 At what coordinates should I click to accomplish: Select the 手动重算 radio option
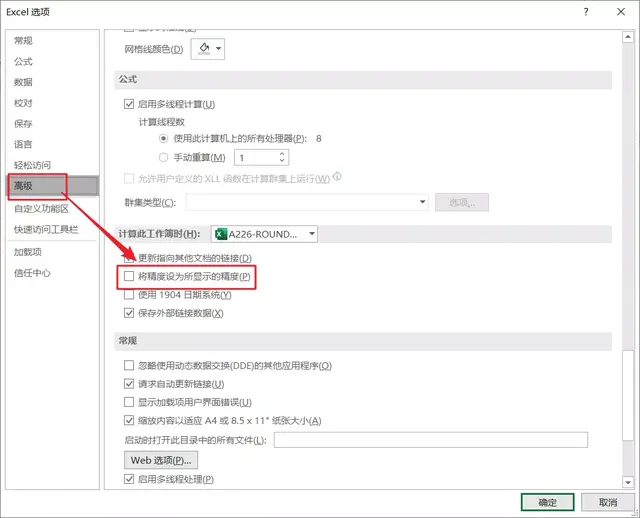(163, 157)
